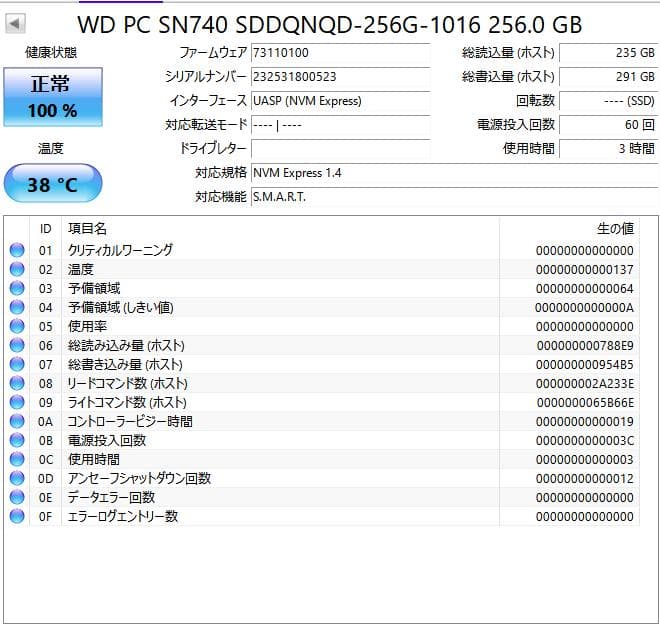This screenshot has height=627, width=660.
Task: Click the 温度 label above the temperature
Action: click(51, 148)
